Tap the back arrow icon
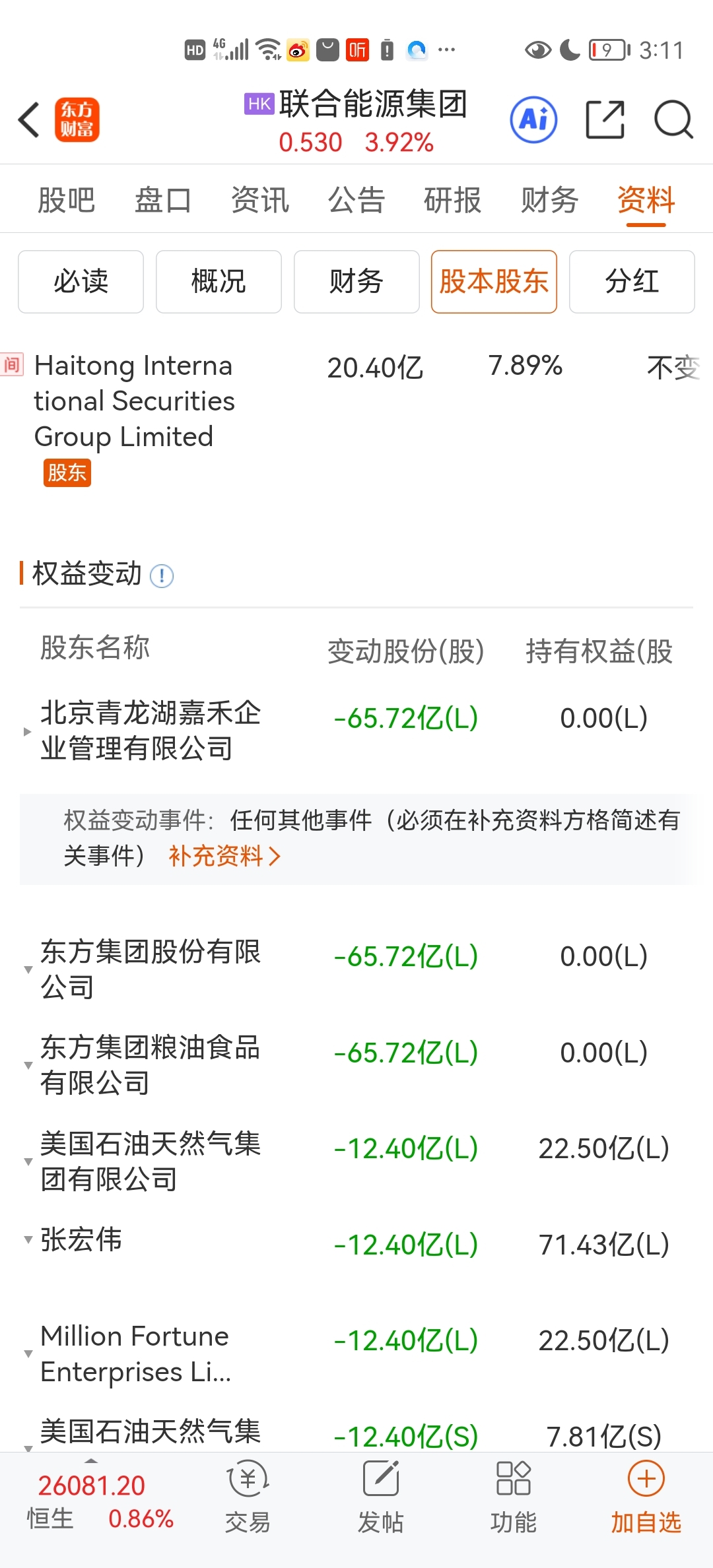Screen dimensions: 713x1568 click(29, 120)
